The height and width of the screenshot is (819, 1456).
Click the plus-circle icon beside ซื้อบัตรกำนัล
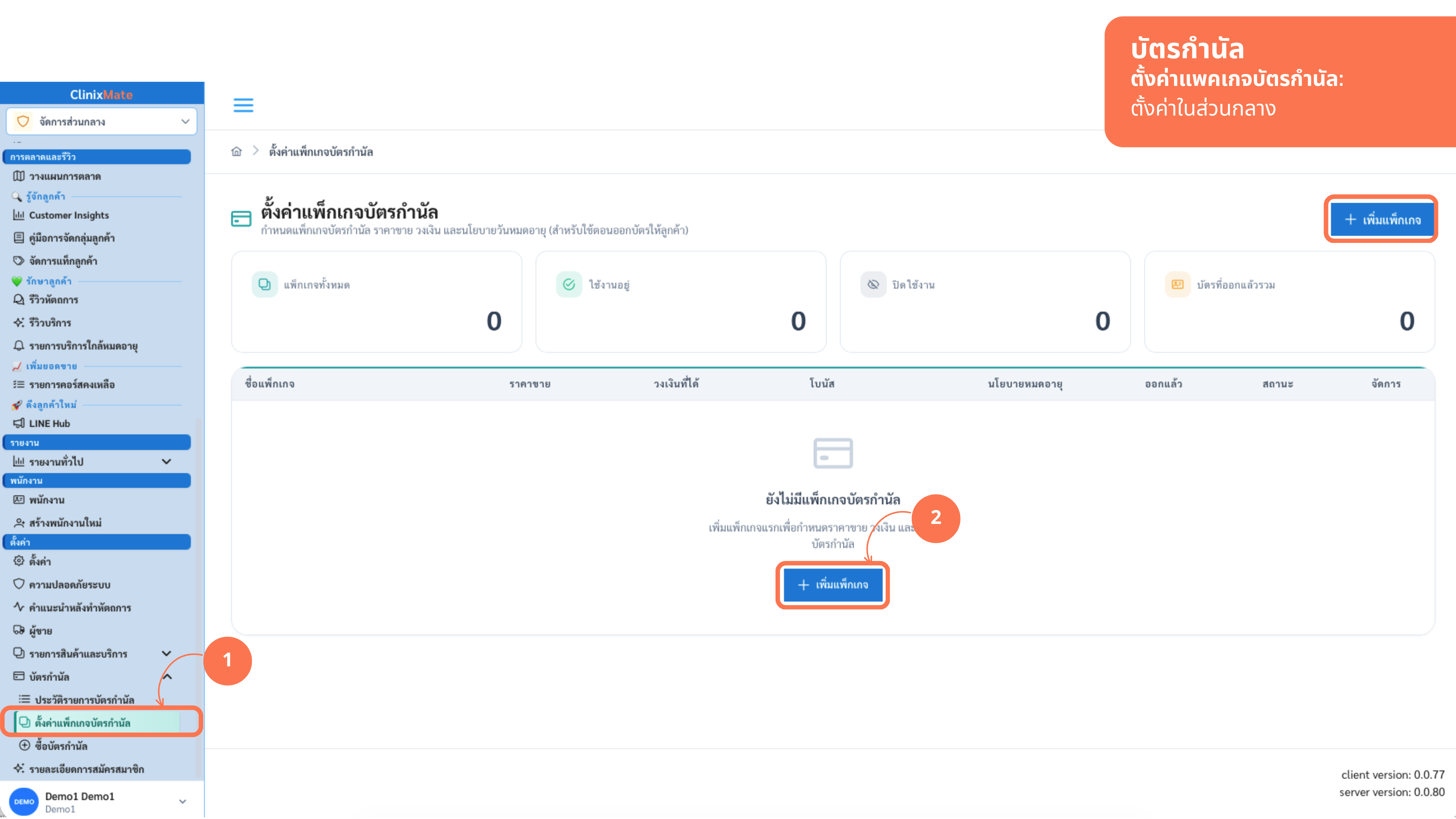24,745
